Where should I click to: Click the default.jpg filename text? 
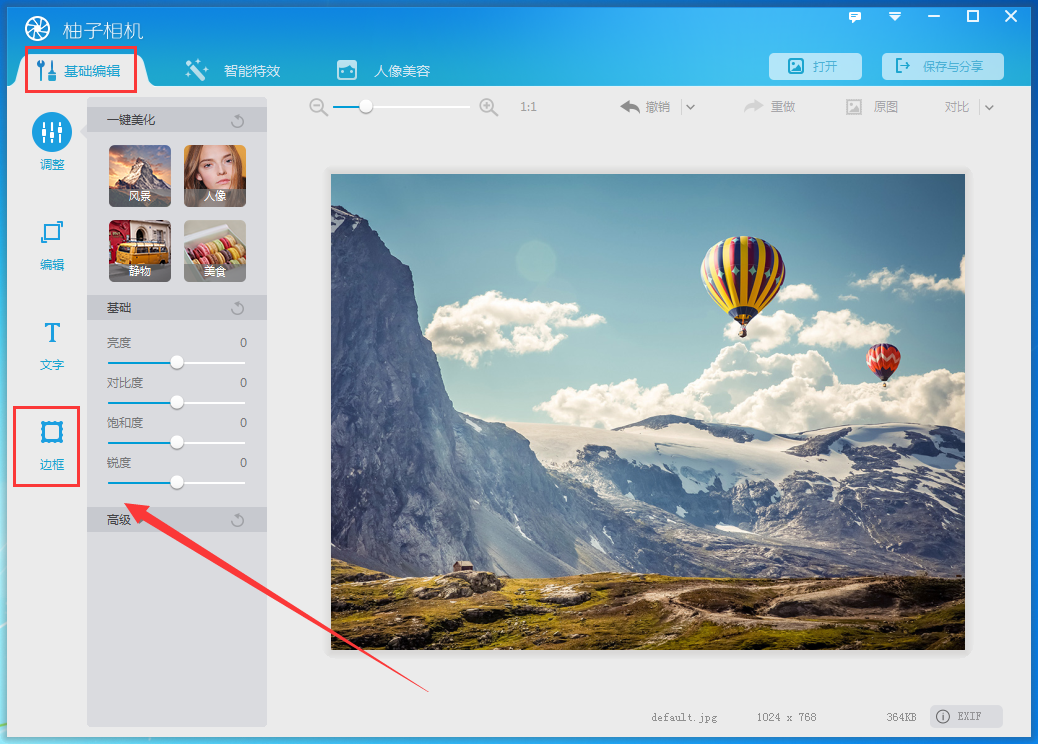coord(684,718)
